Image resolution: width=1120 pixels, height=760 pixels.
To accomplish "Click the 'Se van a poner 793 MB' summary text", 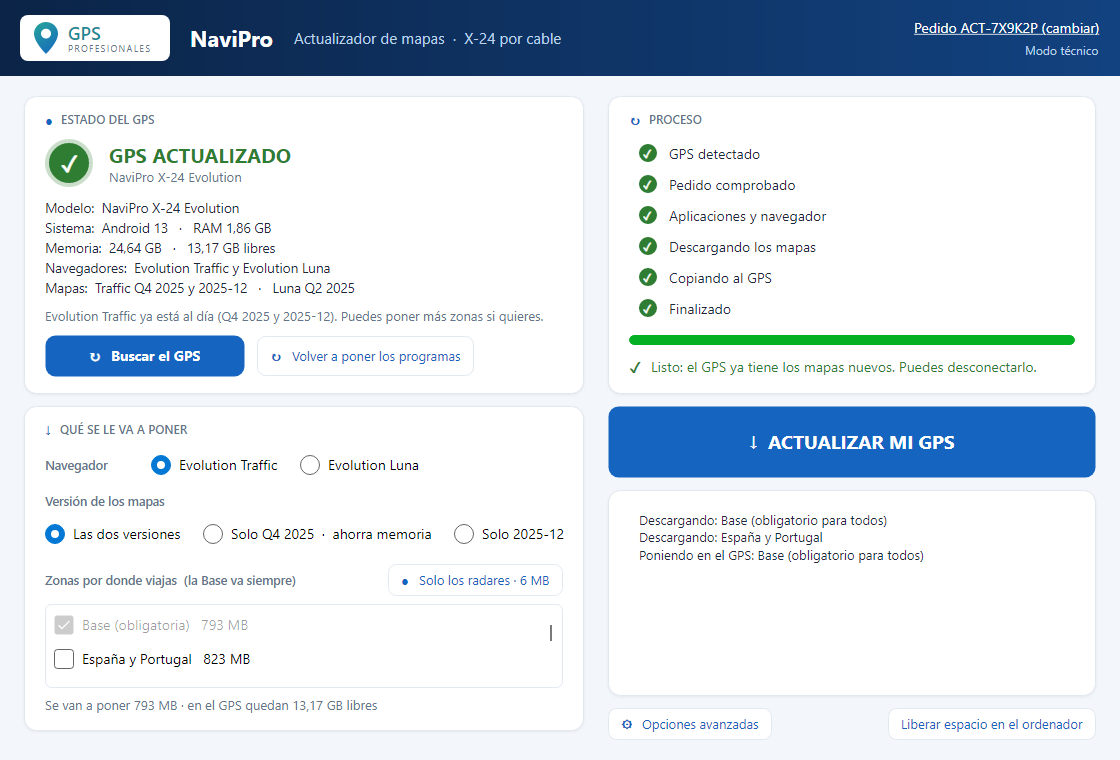I will (211, 706).
